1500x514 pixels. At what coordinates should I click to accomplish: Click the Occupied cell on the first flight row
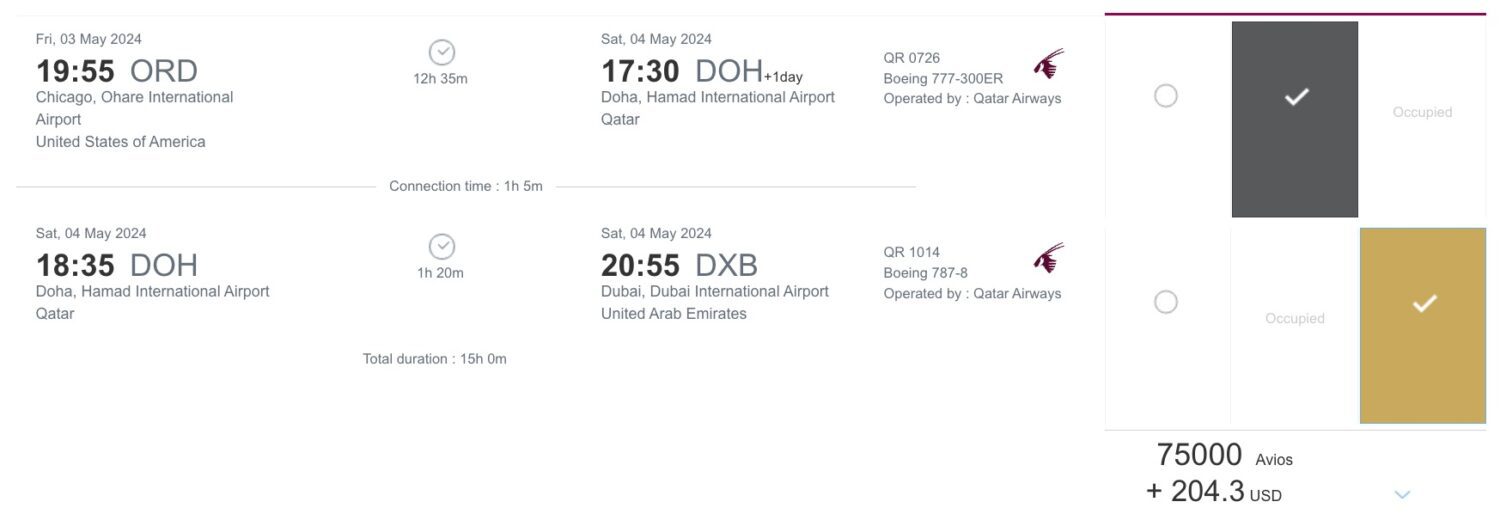(1422, 112)
